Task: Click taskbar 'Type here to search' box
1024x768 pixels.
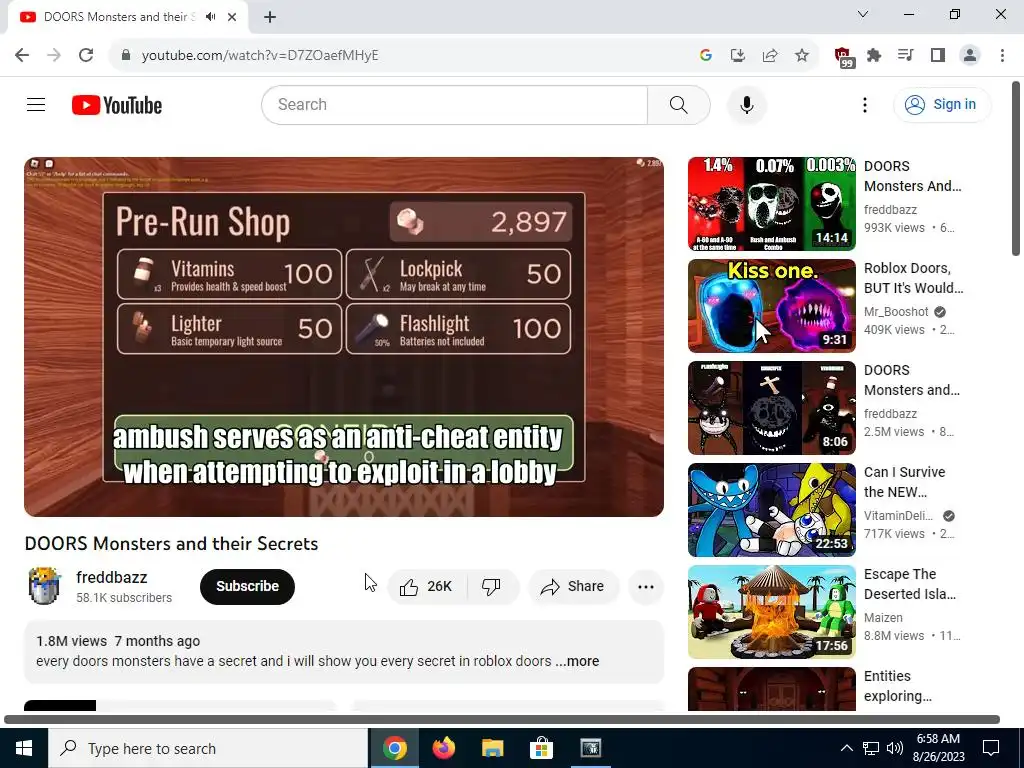Action: (x=208, y=748)
